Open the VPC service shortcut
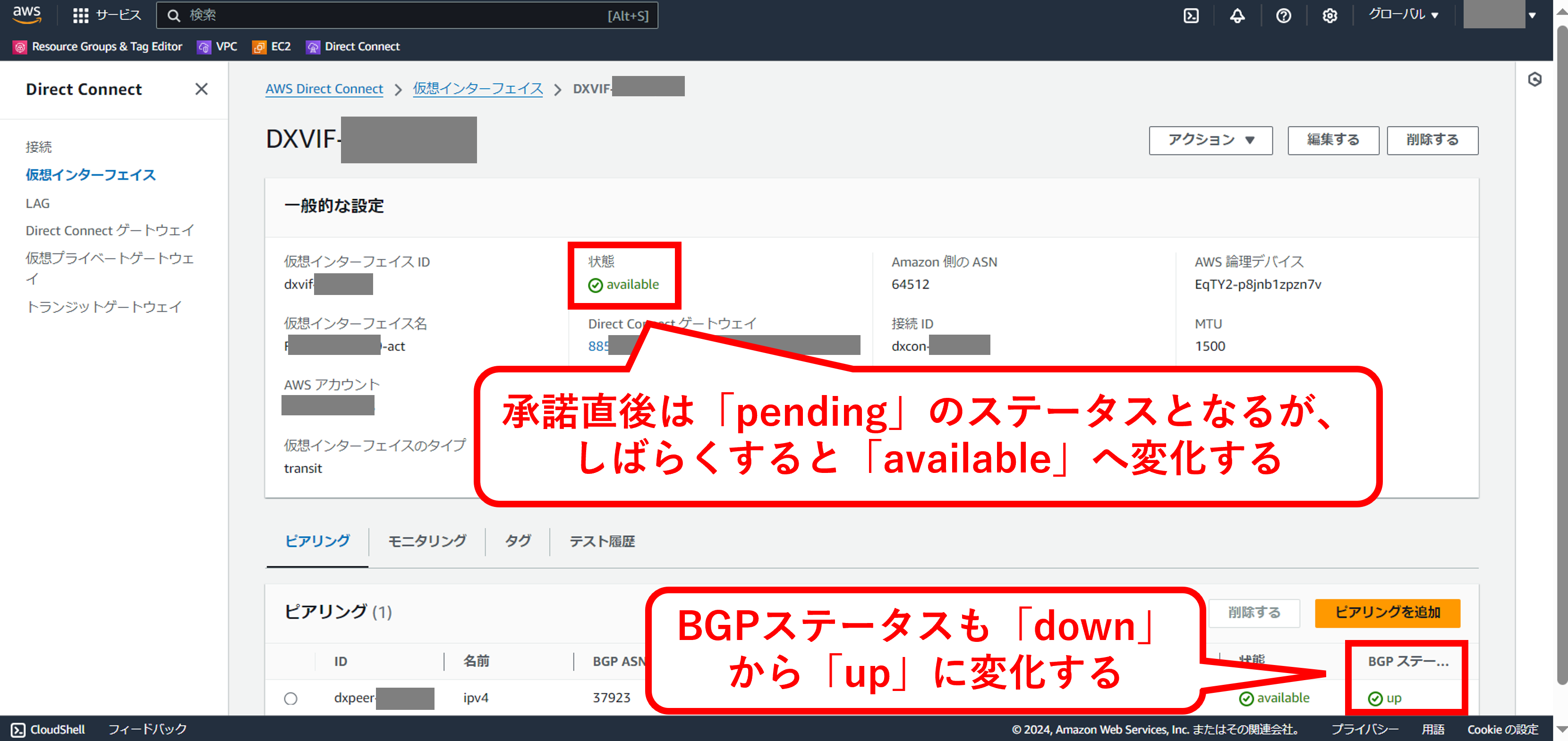Image resolution: width=1568 pixels, height=741 pixels. click(x=217, y=47)
